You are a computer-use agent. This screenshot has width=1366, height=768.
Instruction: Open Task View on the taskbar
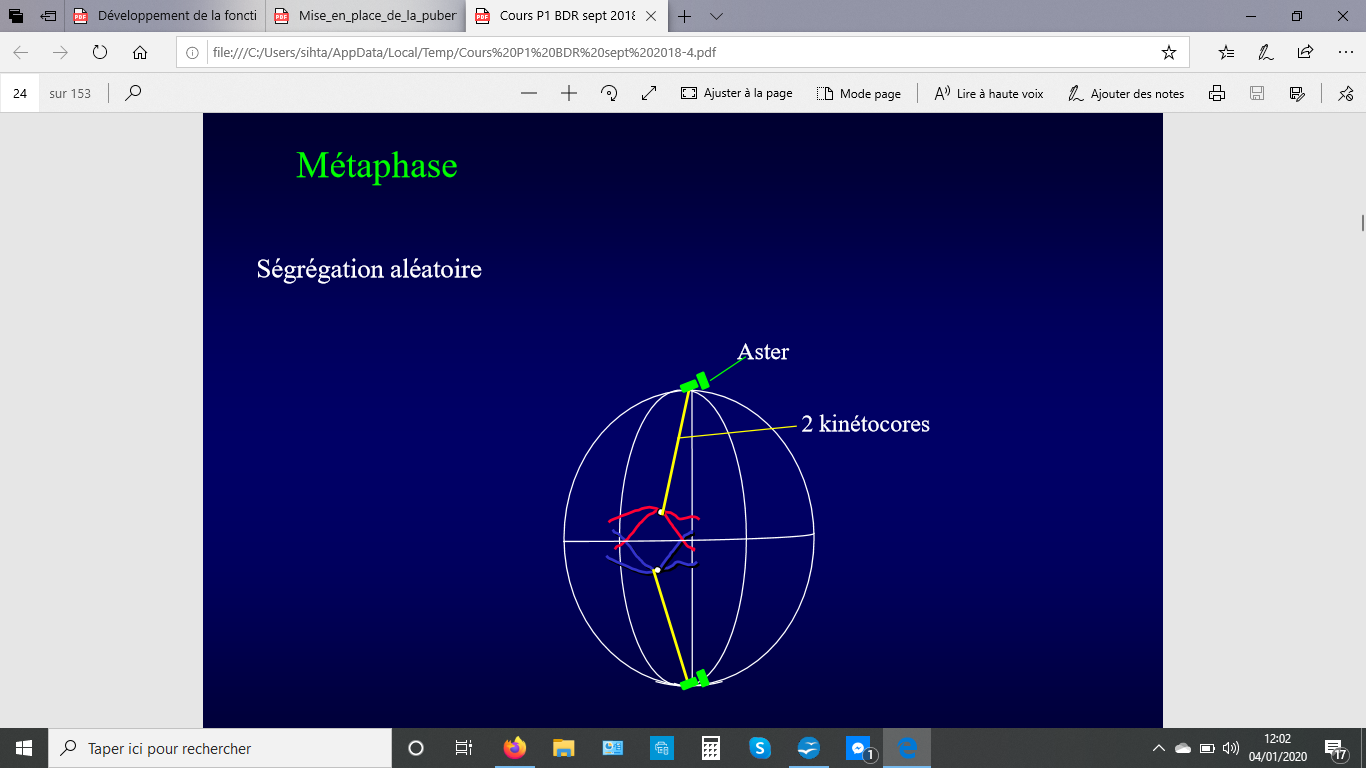point(464,748)
